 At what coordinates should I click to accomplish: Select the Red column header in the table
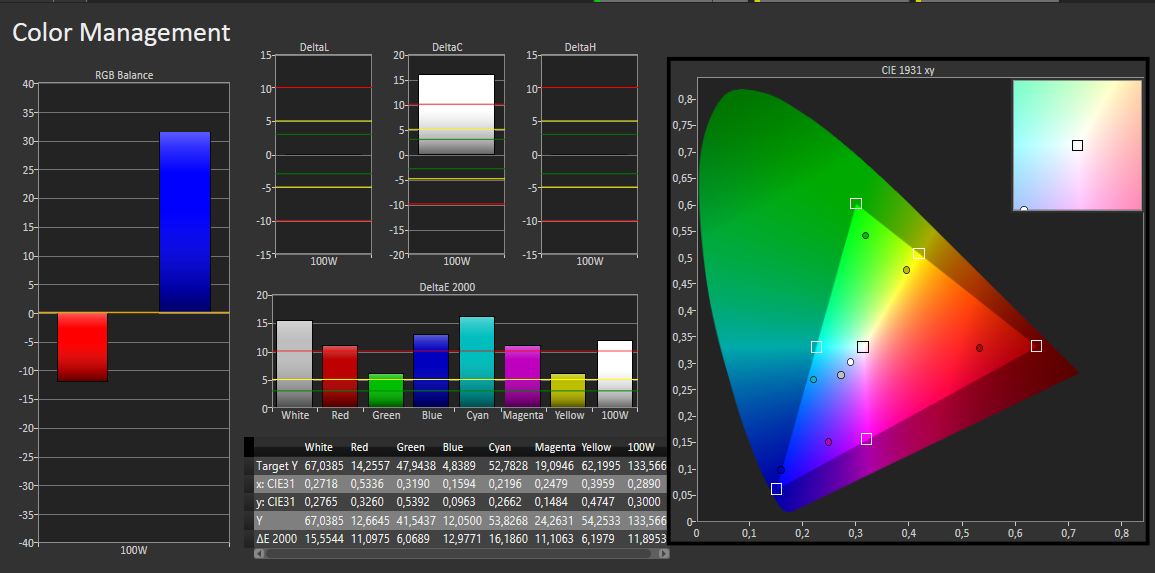click(359, 447)
